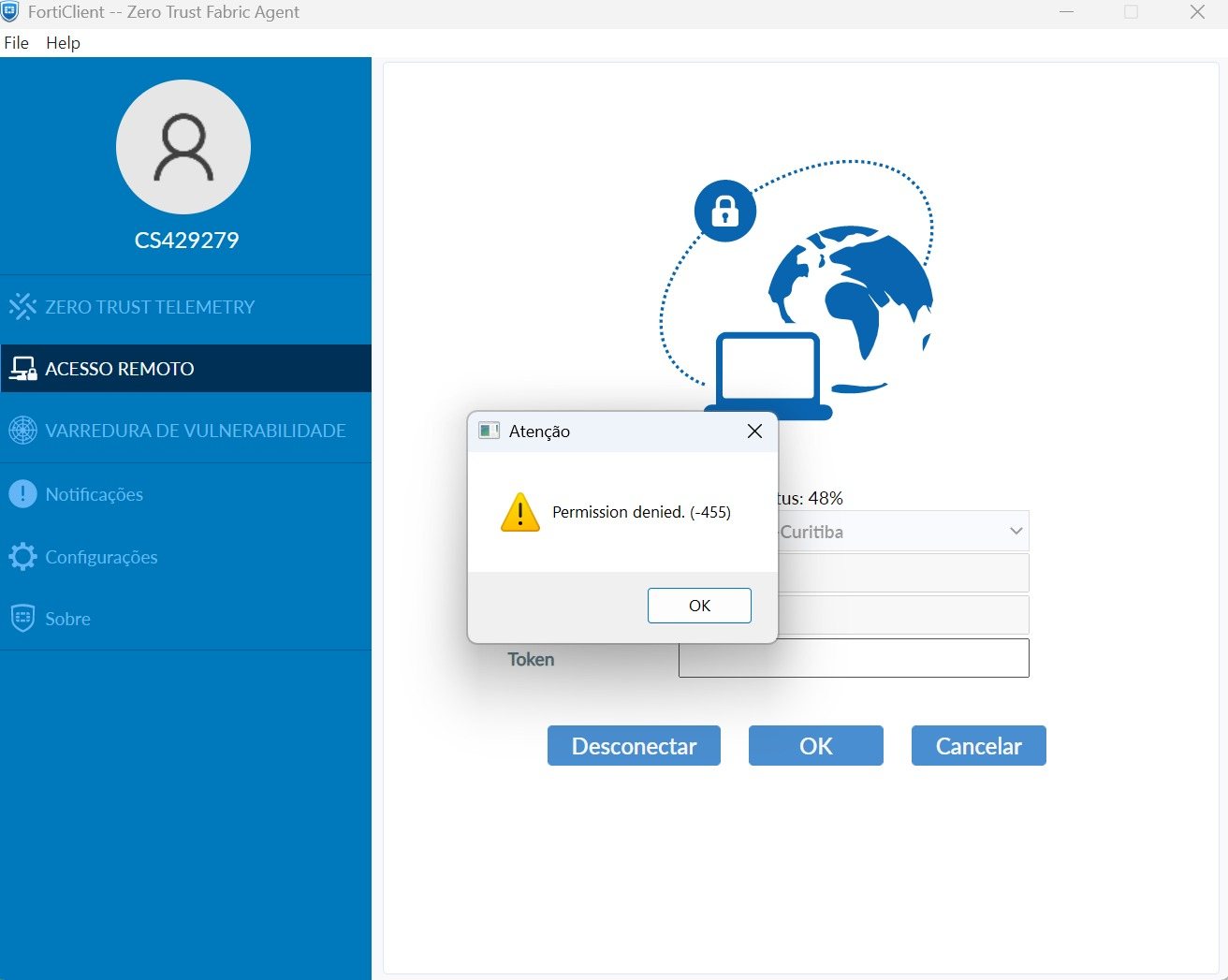Click the Atenção dialog window icon
This screenshot has width=1228, height=980.
click(489, 431)
